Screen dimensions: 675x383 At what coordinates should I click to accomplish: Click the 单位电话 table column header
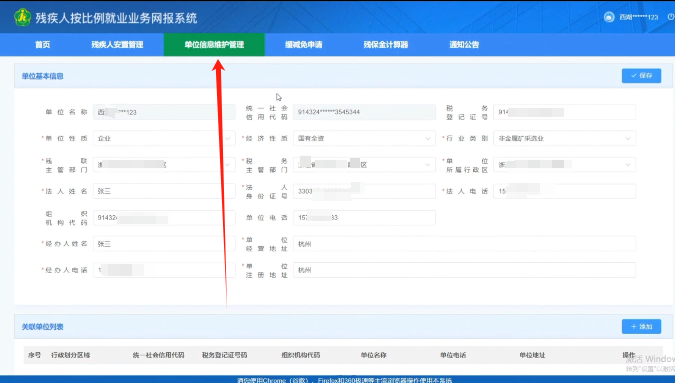coord(453,355)
